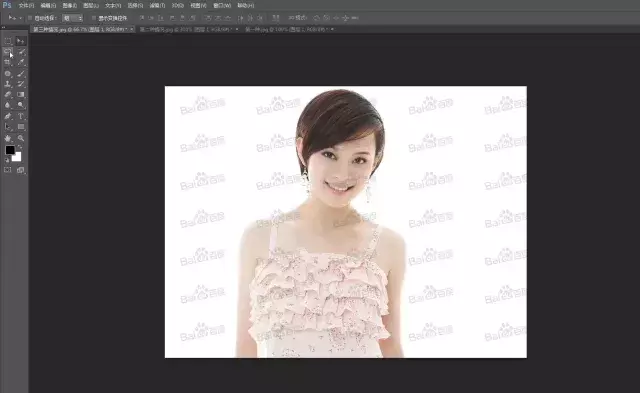Click the align left edges icon
This screenshot has width=640, height=393.
[x=172, y=18]
